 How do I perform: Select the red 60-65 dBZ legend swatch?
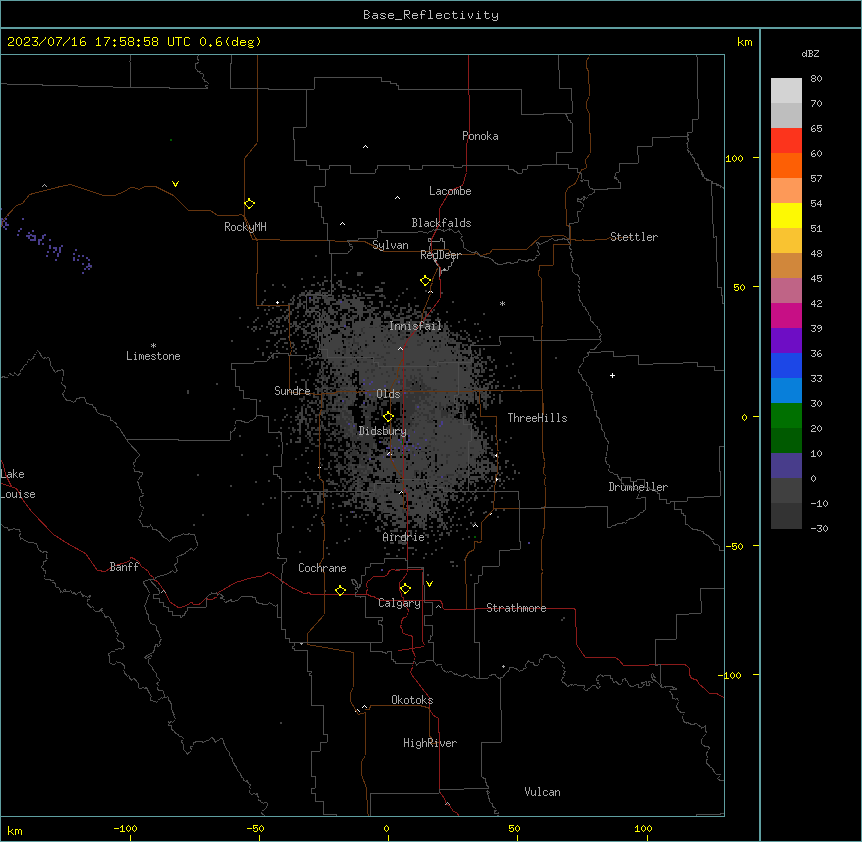(x=786, y=141)
